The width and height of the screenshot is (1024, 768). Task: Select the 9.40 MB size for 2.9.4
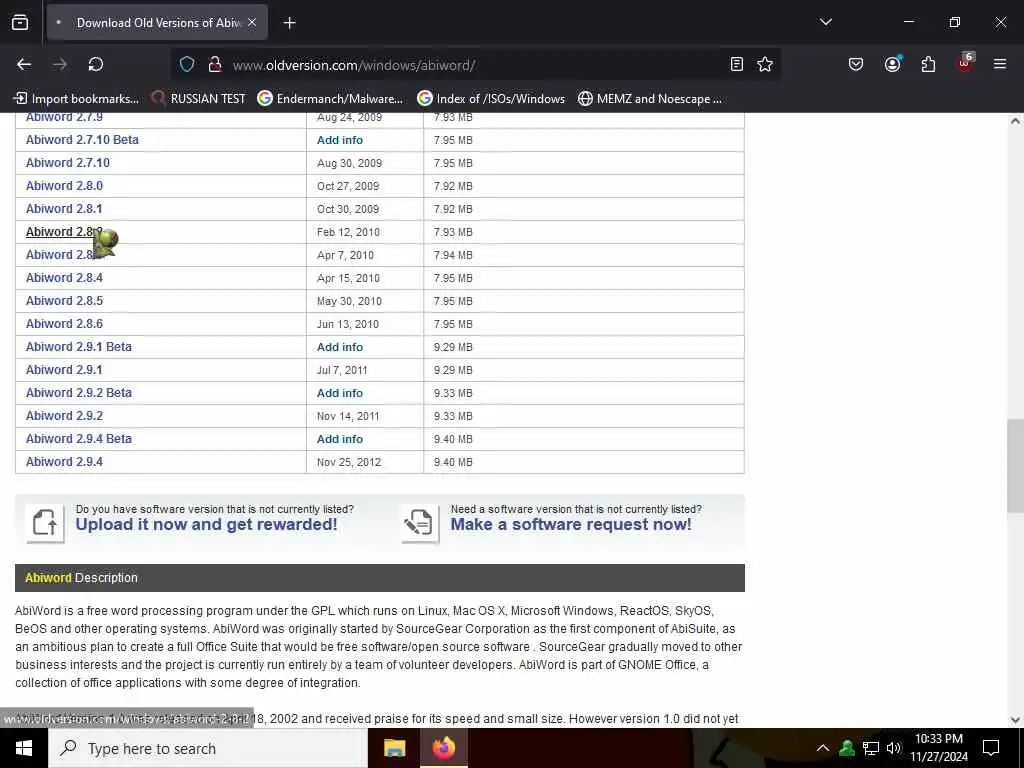[x=453, y=462]
